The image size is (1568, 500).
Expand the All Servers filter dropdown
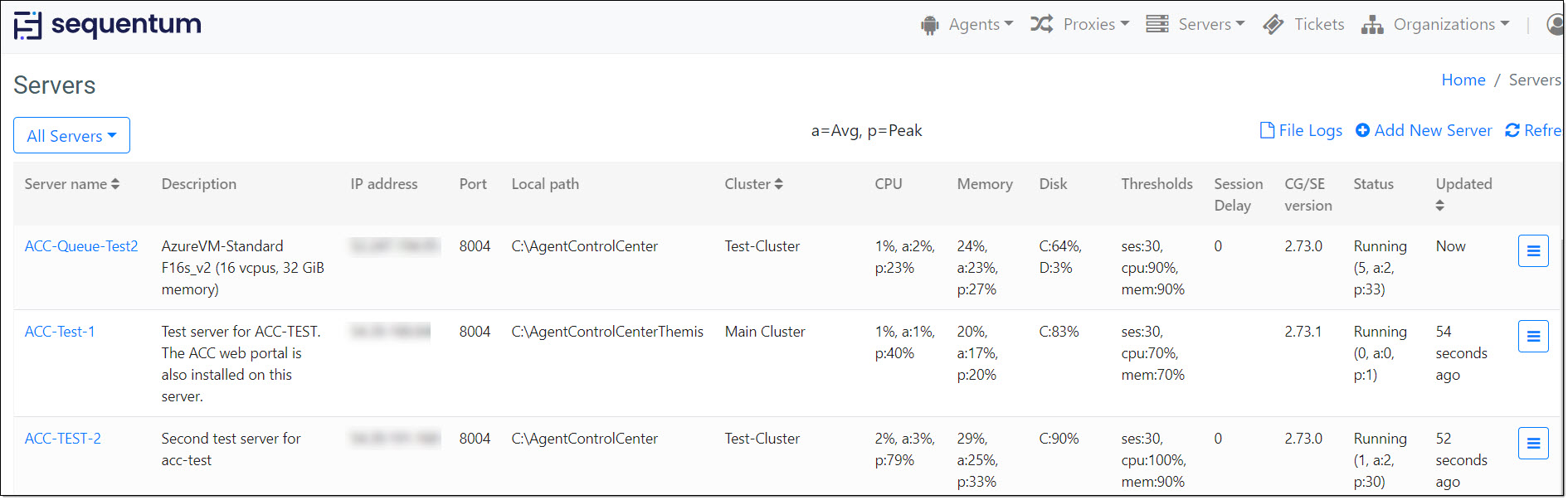(71, 135)
